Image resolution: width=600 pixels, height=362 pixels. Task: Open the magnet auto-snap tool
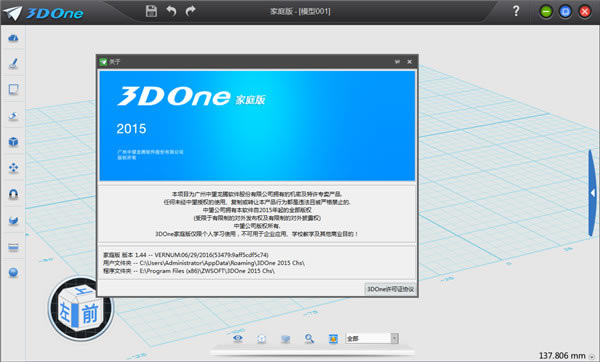click(x=13, y=194)
